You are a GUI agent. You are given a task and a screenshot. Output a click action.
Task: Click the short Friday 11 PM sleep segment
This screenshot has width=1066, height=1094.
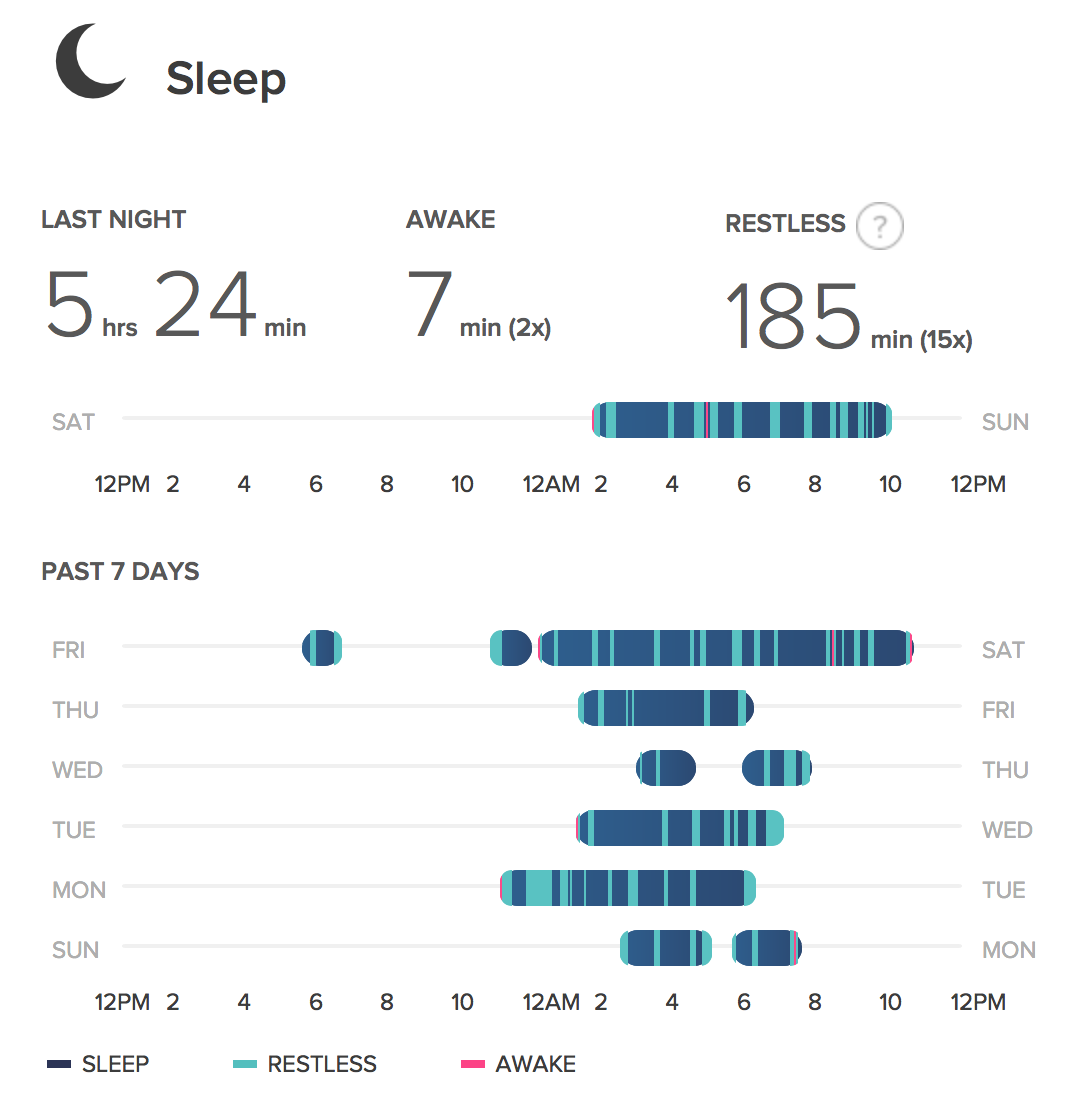(511, 648)
